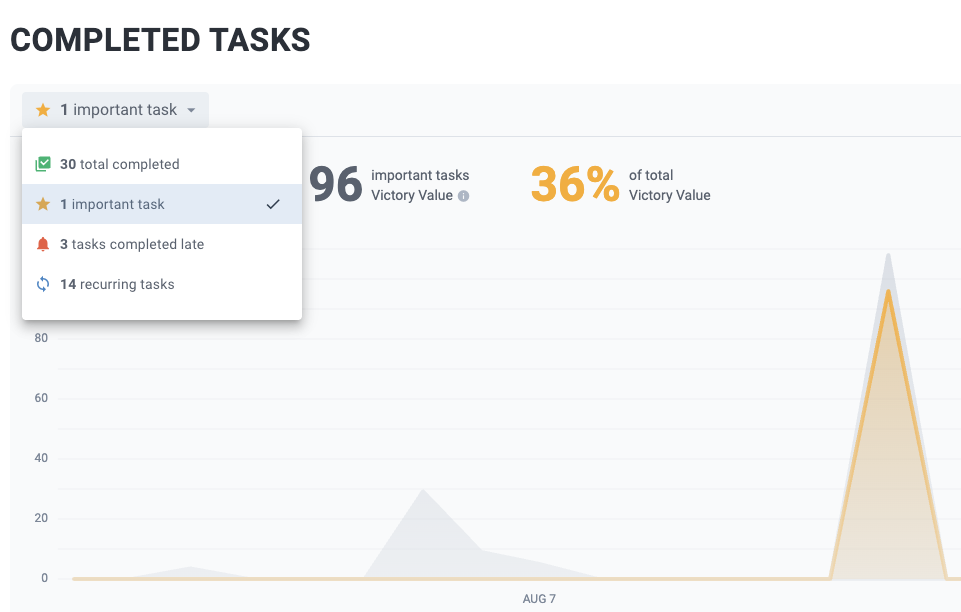Click the 96 important tasks Victory Value

[x=336, y=184]
